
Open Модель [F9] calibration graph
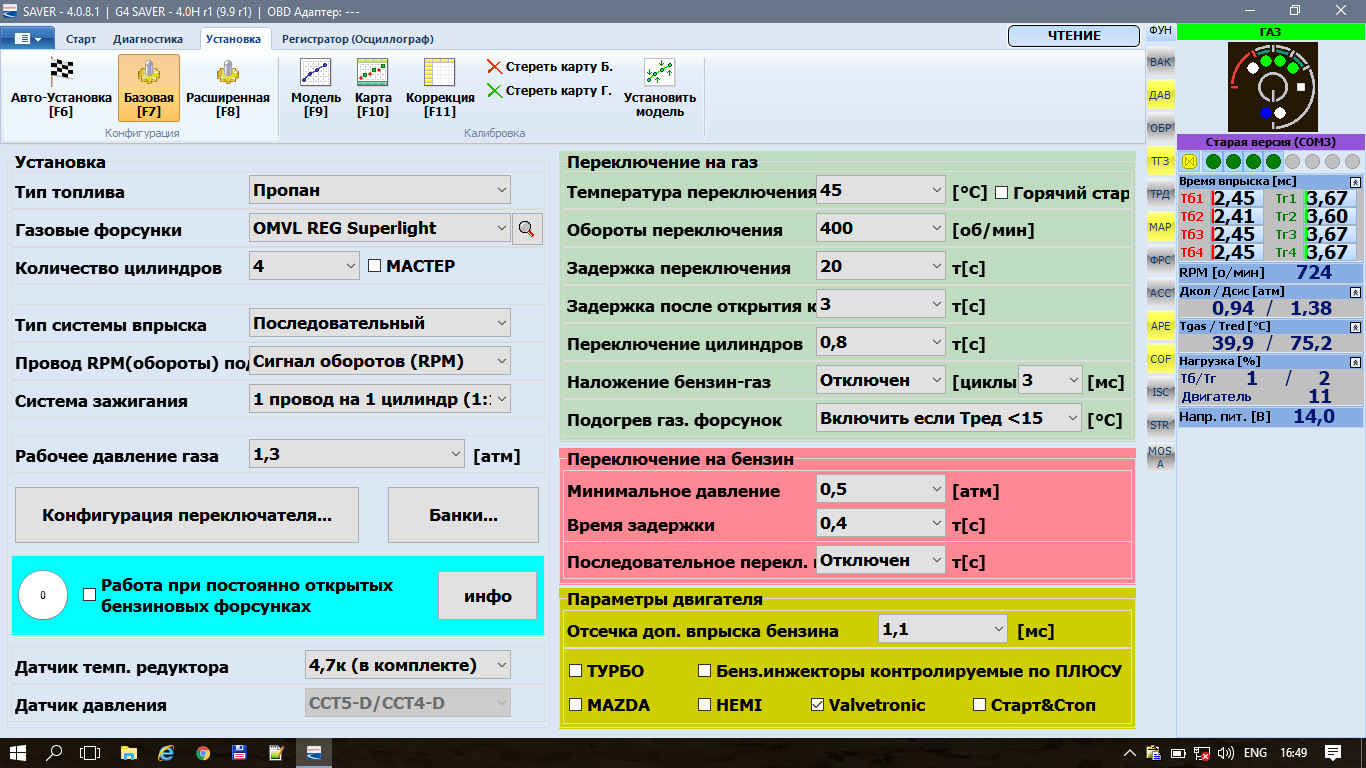pos(316,87)
